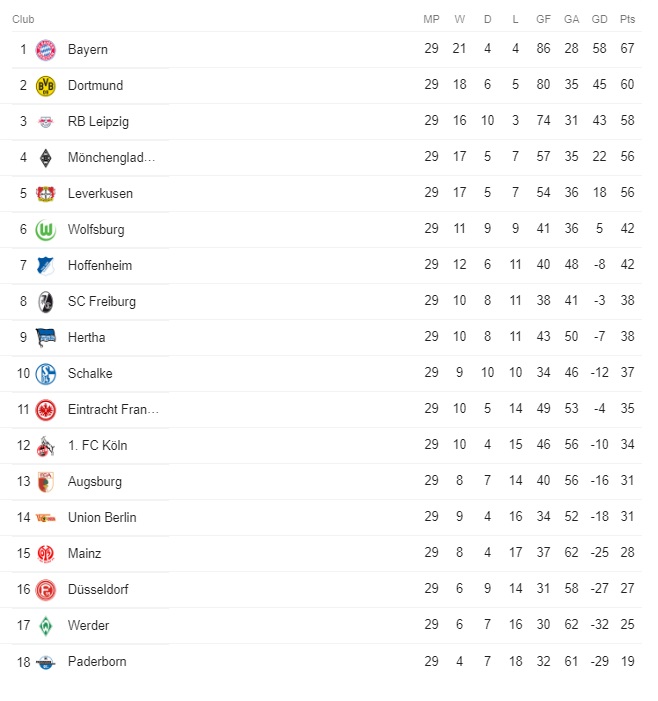Select the RB Leipzig crest
Screen dimensions: 658x701
(x=46, y=122)
